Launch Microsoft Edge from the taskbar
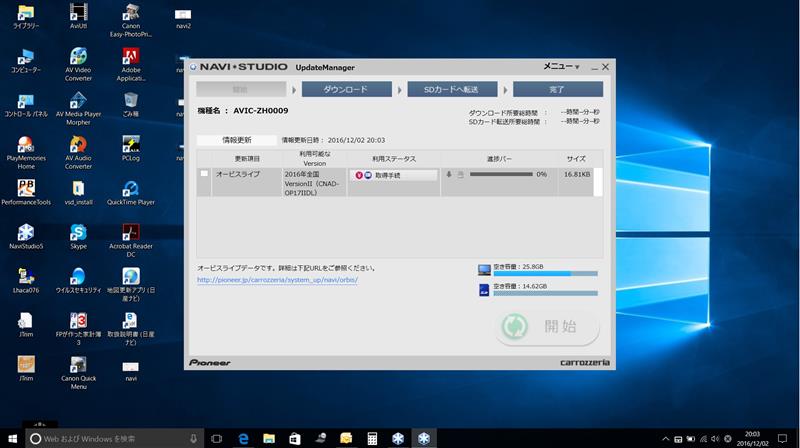 243,438
